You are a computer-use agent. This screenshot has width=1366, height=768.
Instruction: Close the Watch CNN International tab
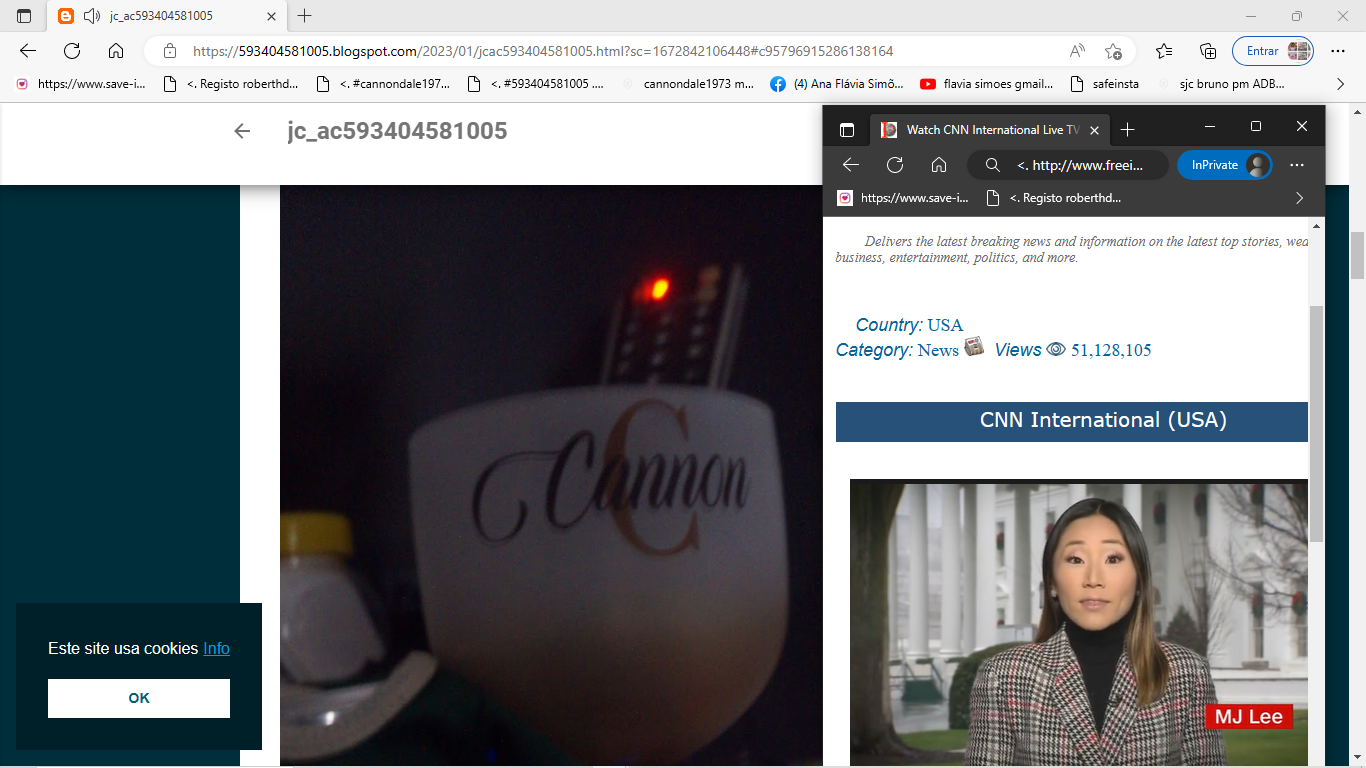tap(1094, 130)
